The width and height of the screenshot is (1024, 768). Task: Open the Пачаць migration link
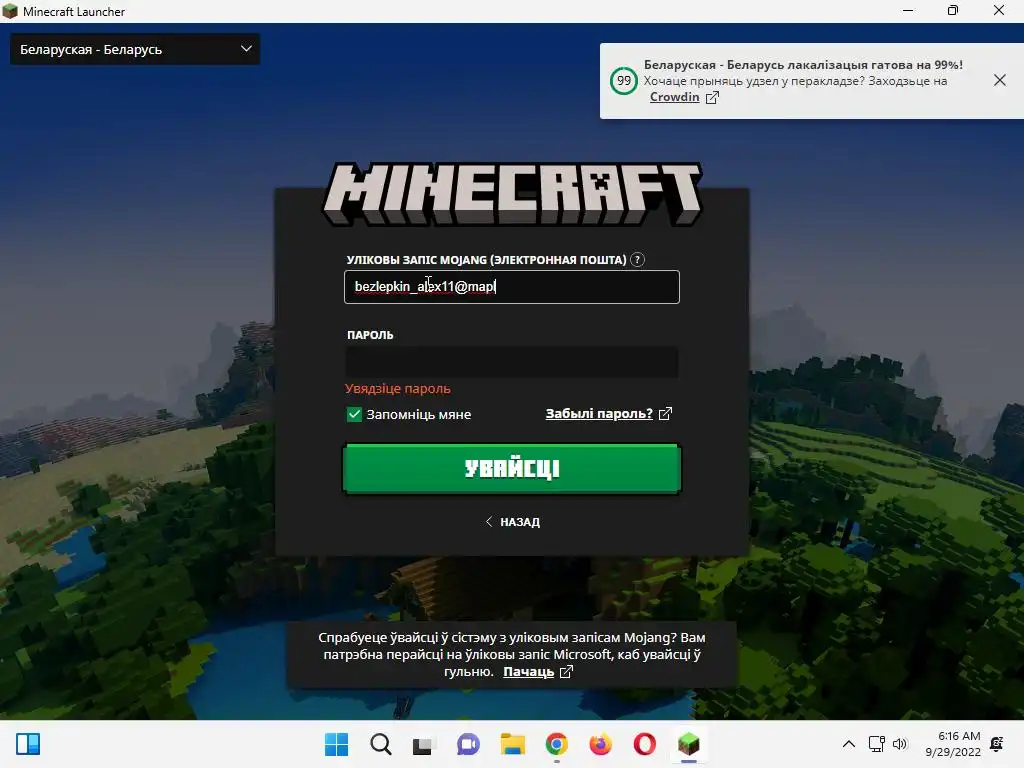pyautogui.click(x=537, y=671)
